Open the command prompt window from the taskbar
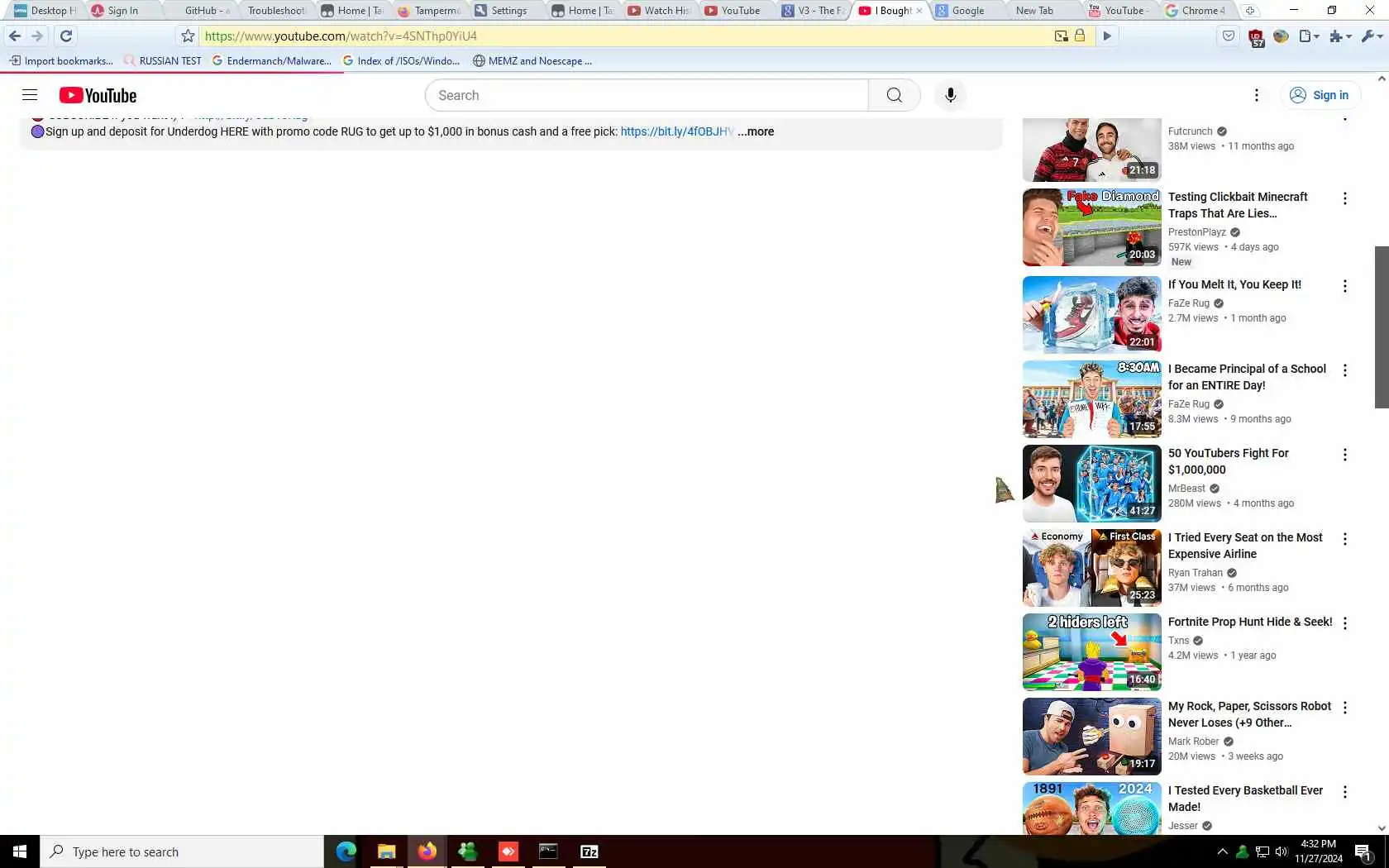Viewport: 1389px width, 868px height. click(x=548, y=851)
